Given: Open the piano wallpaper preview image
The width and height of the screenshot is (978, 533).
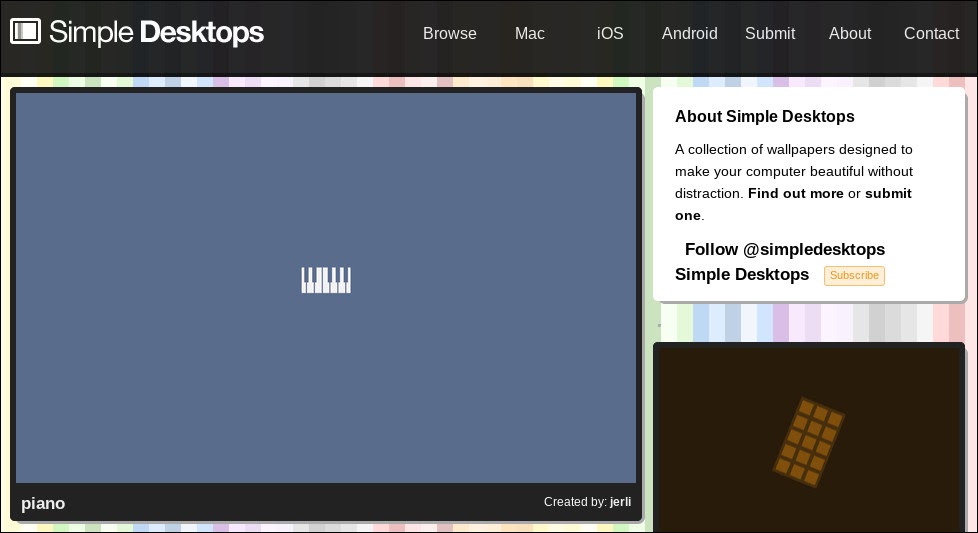Looking at the screenshot, I should 326,287.
